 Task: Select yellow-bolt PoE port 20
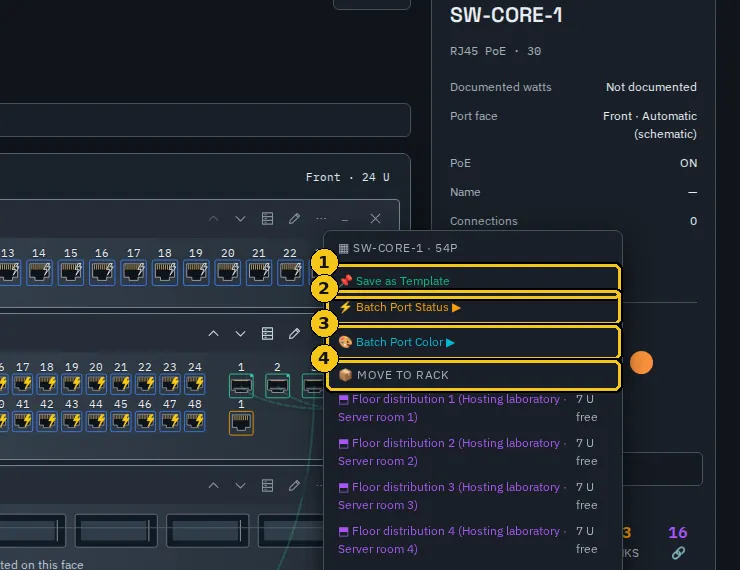[96, 384]
